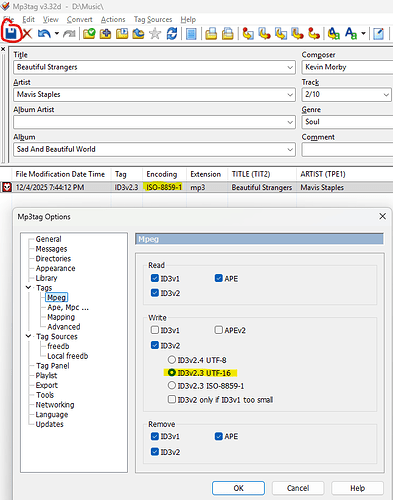The width and height of the screenshot is (393, 500).
Task: Toggle Remove ID3v1 checkbox
Action: click(x=155, y=436)
